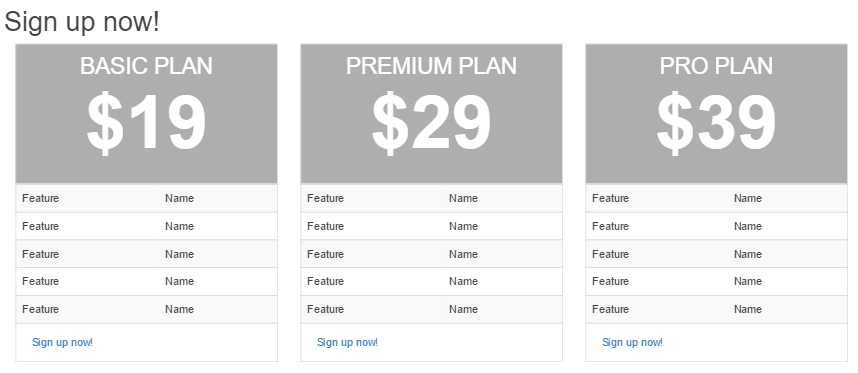Click first Name cell in Basic Plan
858x373 pixels.
point(179,199)
